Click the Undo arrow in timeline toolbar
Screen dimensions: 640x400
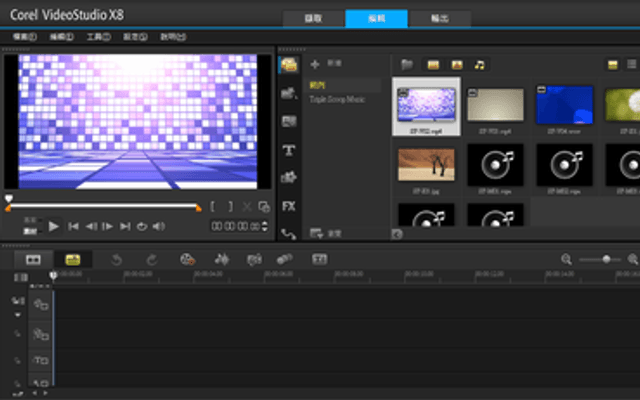pyautogui.click(x=117, y=260)
